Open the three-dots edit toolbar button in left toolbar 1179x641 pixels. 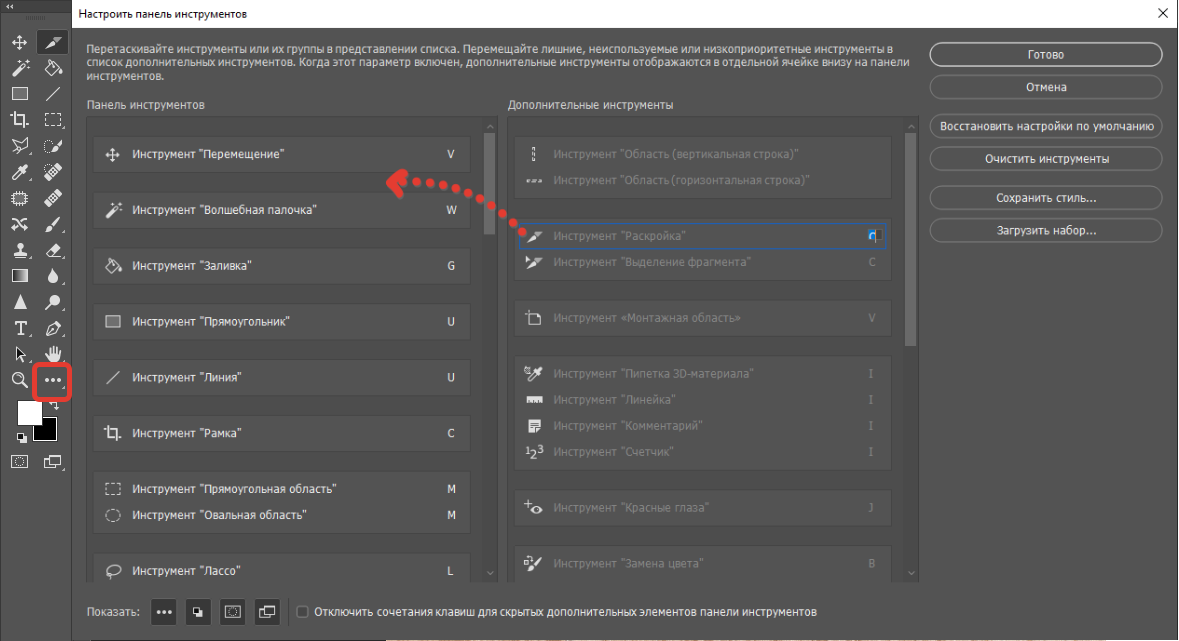(x=53, y=381)
